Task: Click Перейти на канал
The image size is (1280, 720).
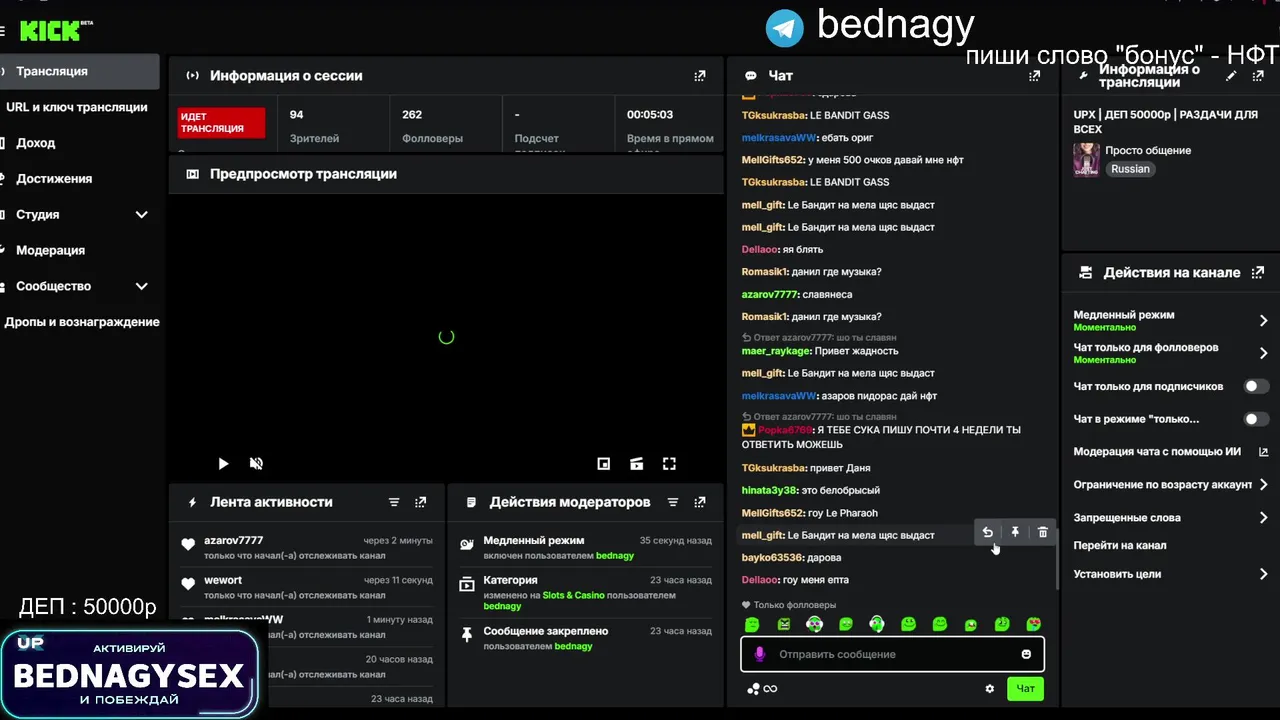Action: pos(1119,546)
